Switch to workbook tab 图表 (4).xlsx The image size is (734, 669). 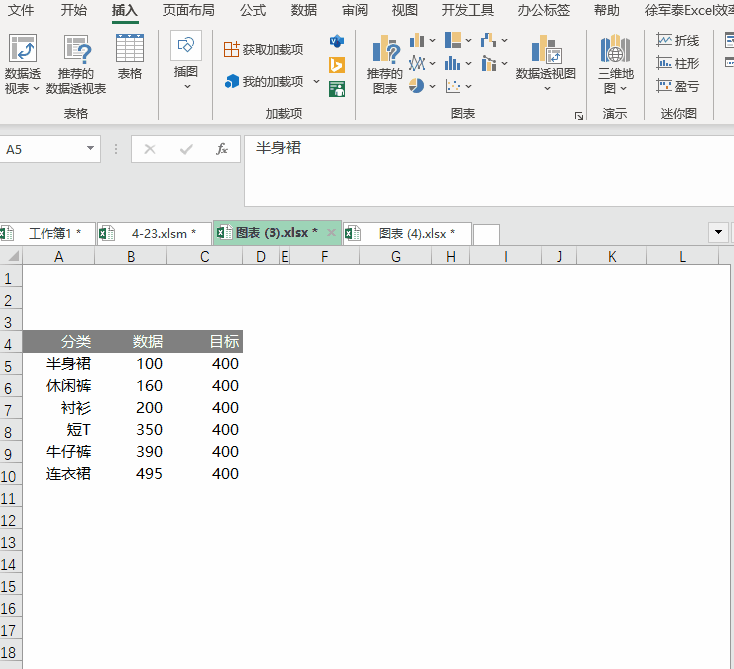(x=407, y=233)
